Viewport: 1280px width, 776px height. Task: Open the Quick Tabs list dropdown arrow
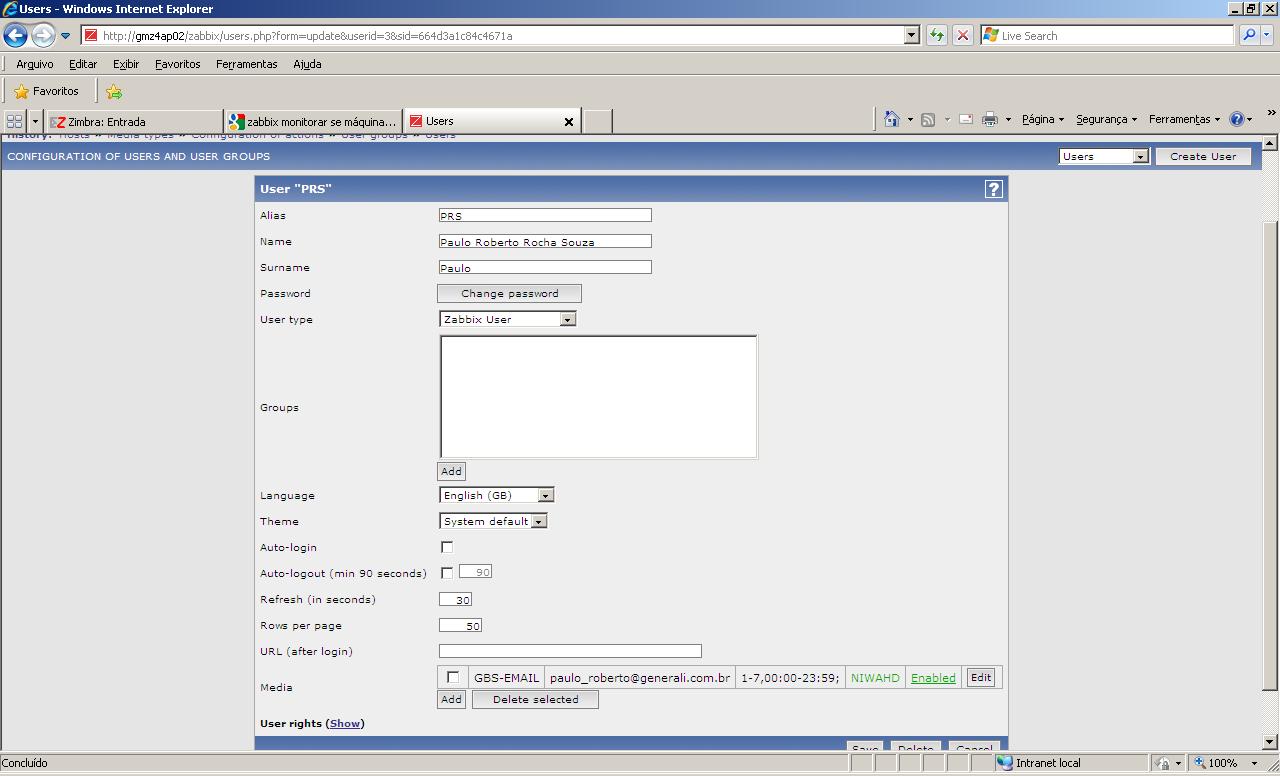(x=35, y=121)
